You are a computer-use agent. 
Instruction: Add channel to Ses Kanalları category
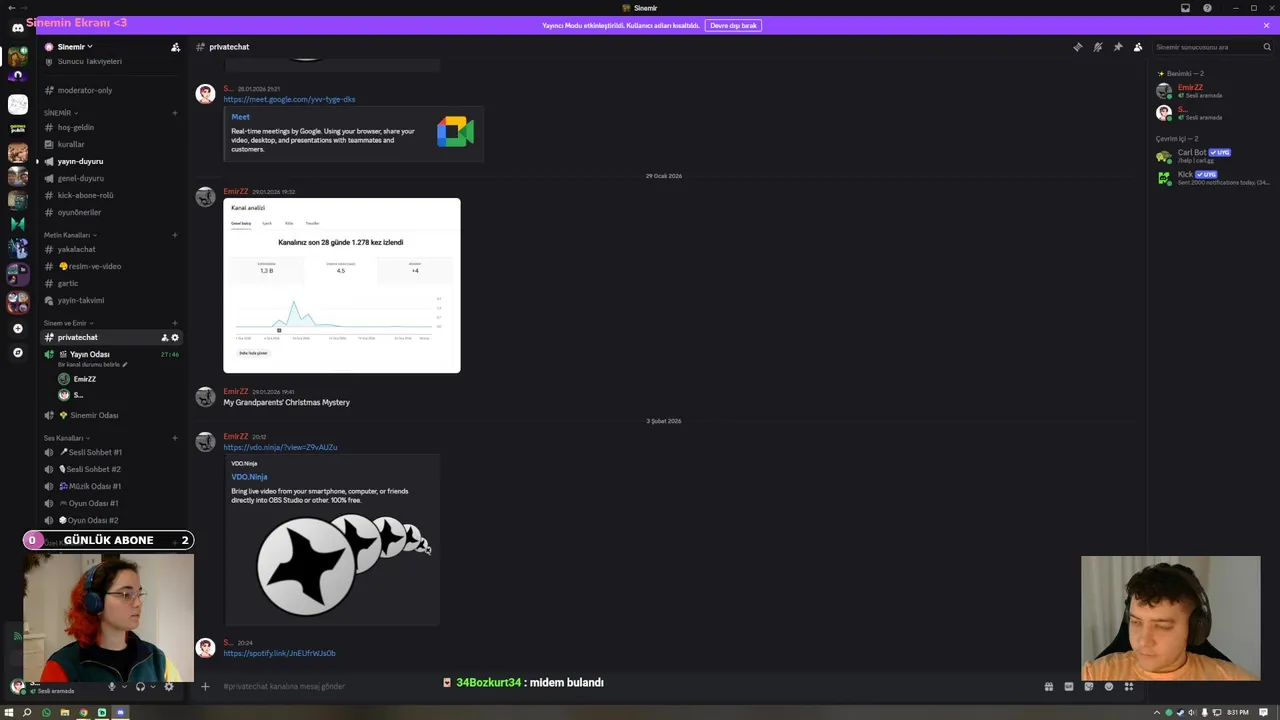[x=175, y=438]
